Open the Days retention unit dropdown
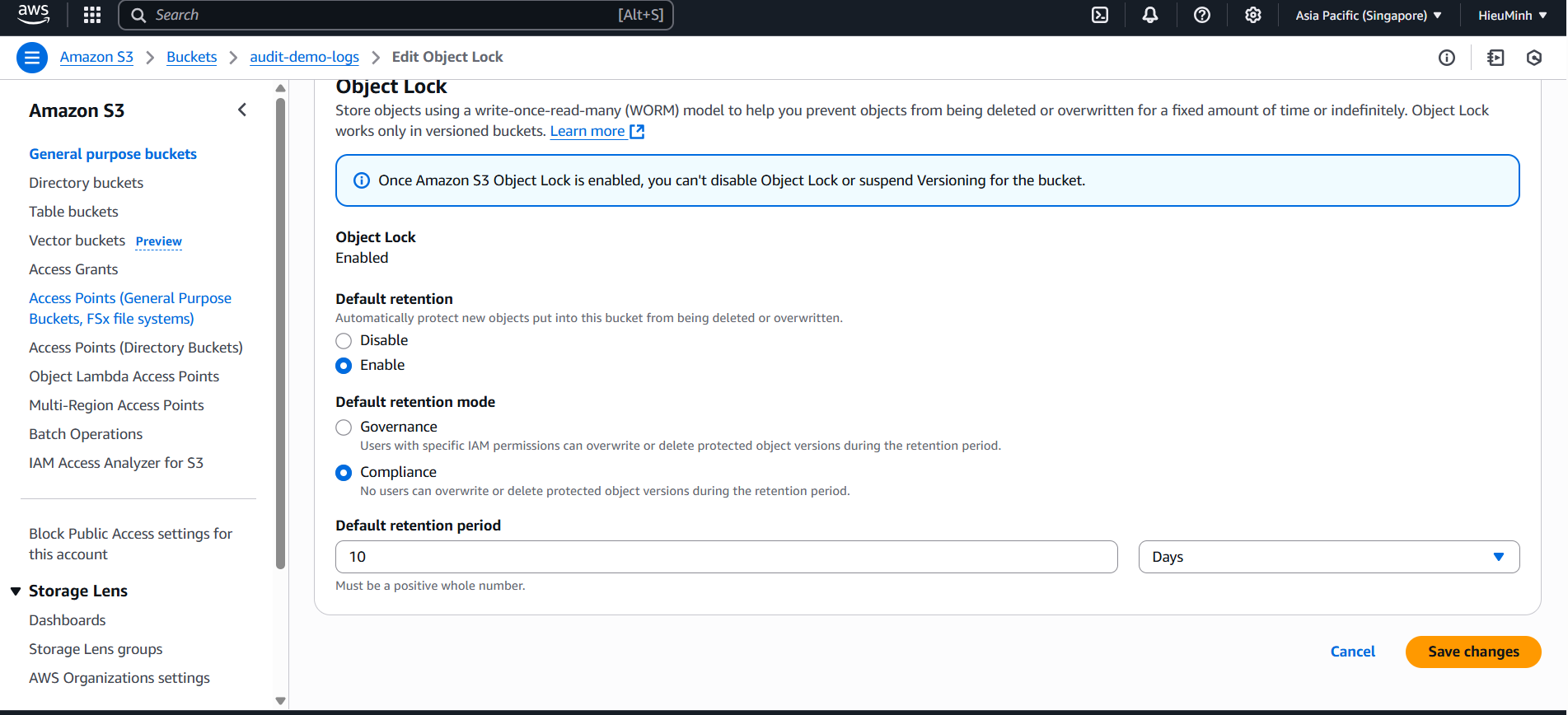Viewport: 1568px width, 715px height. point(1329,557)
